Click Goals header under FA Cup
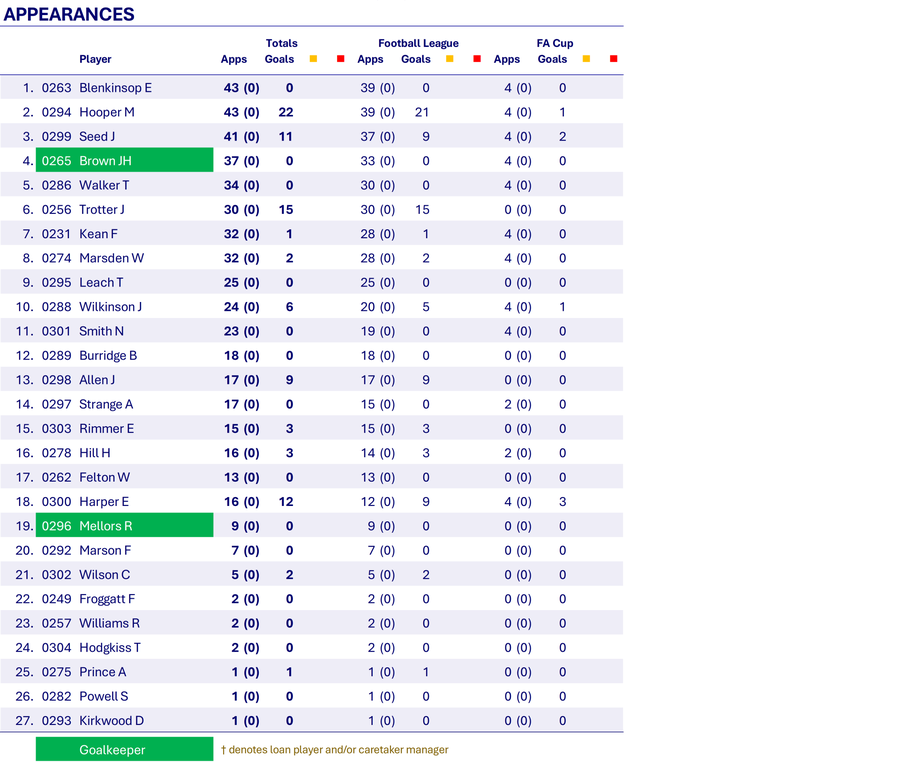 coord(553,59)
